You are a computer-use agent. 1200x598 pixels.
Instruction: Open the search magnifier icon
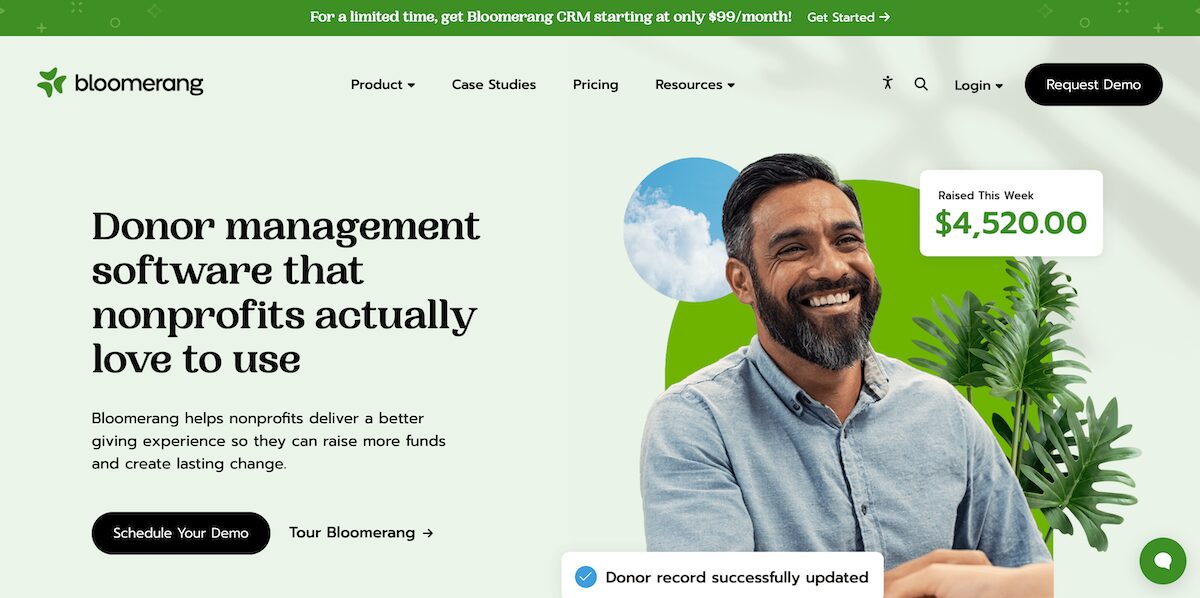pos(921,84)
